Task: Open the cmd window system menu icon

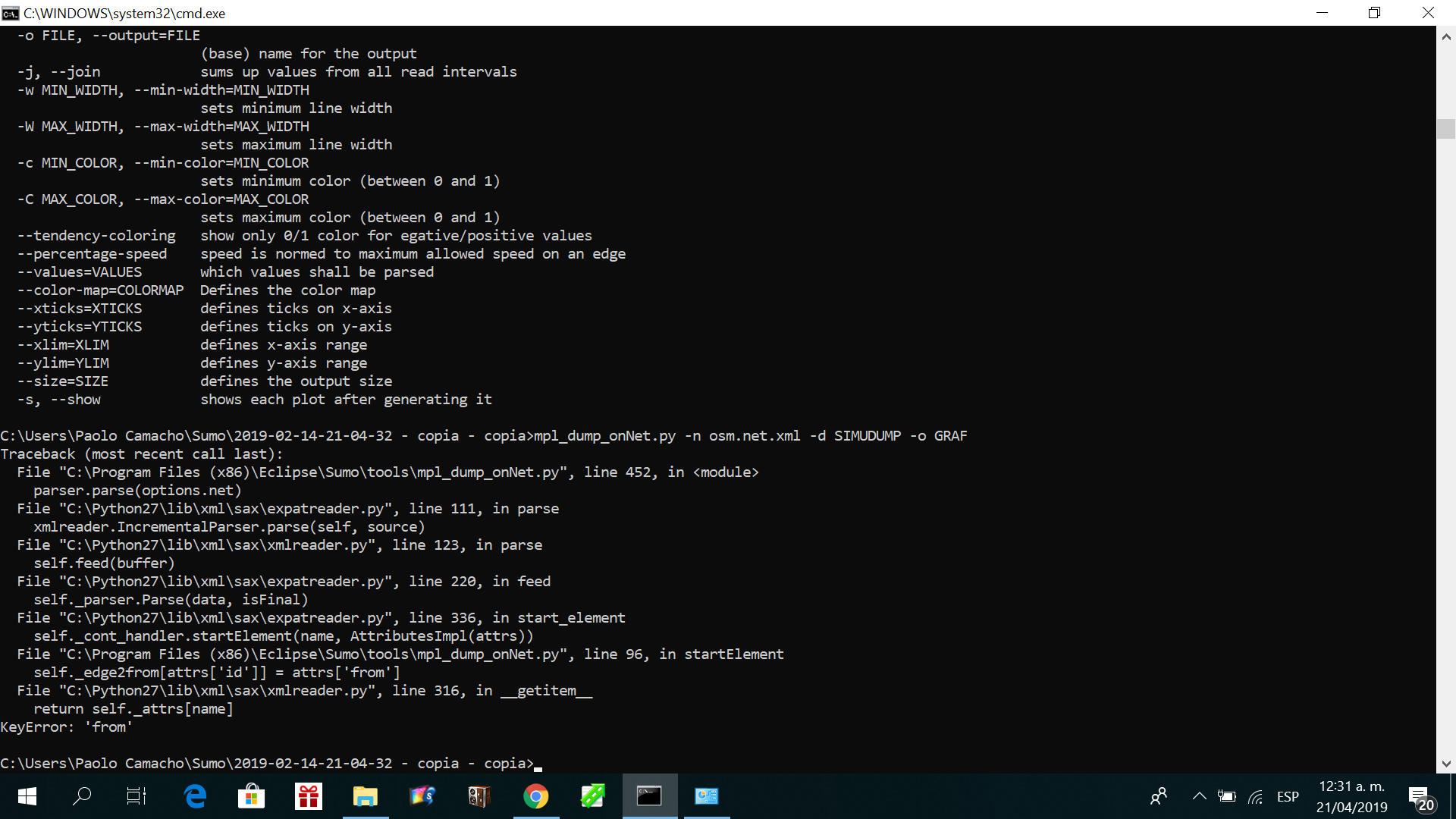Action: 11,13
